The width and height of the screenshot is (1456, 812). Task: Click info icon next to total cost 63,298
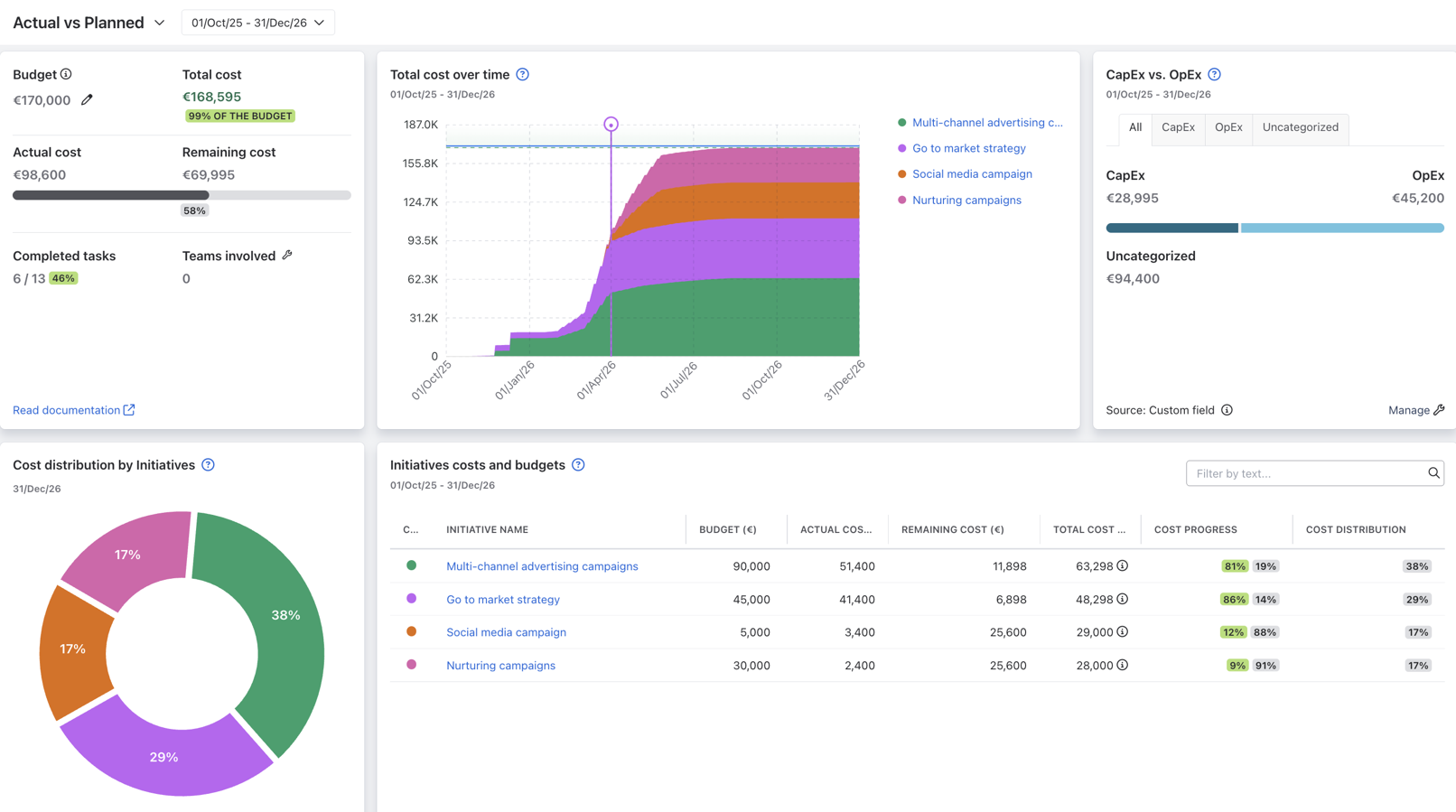1123,566
